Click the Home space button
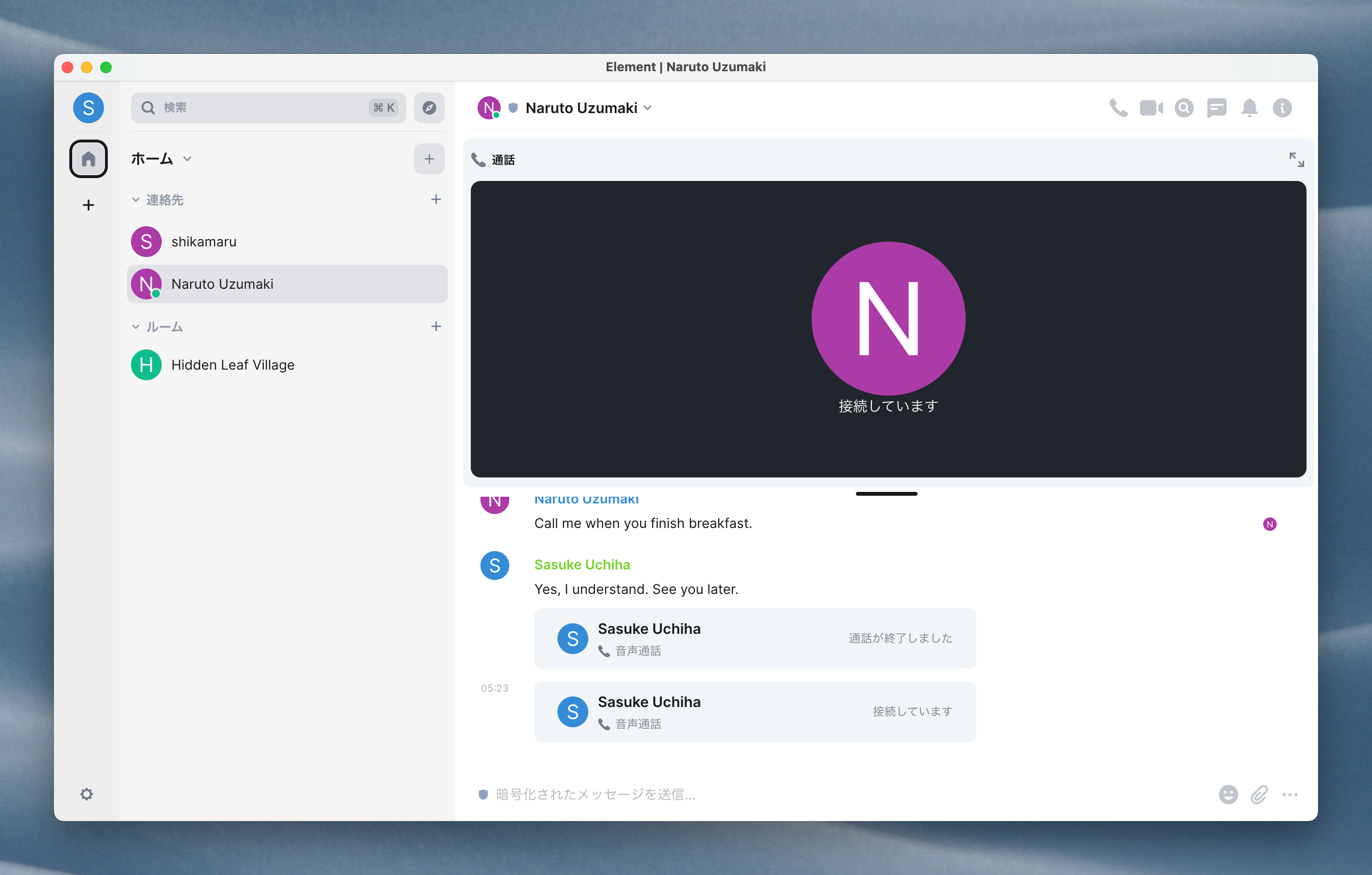The height and width of the screenshot is (875, 1372). click(x=88, y=159)
